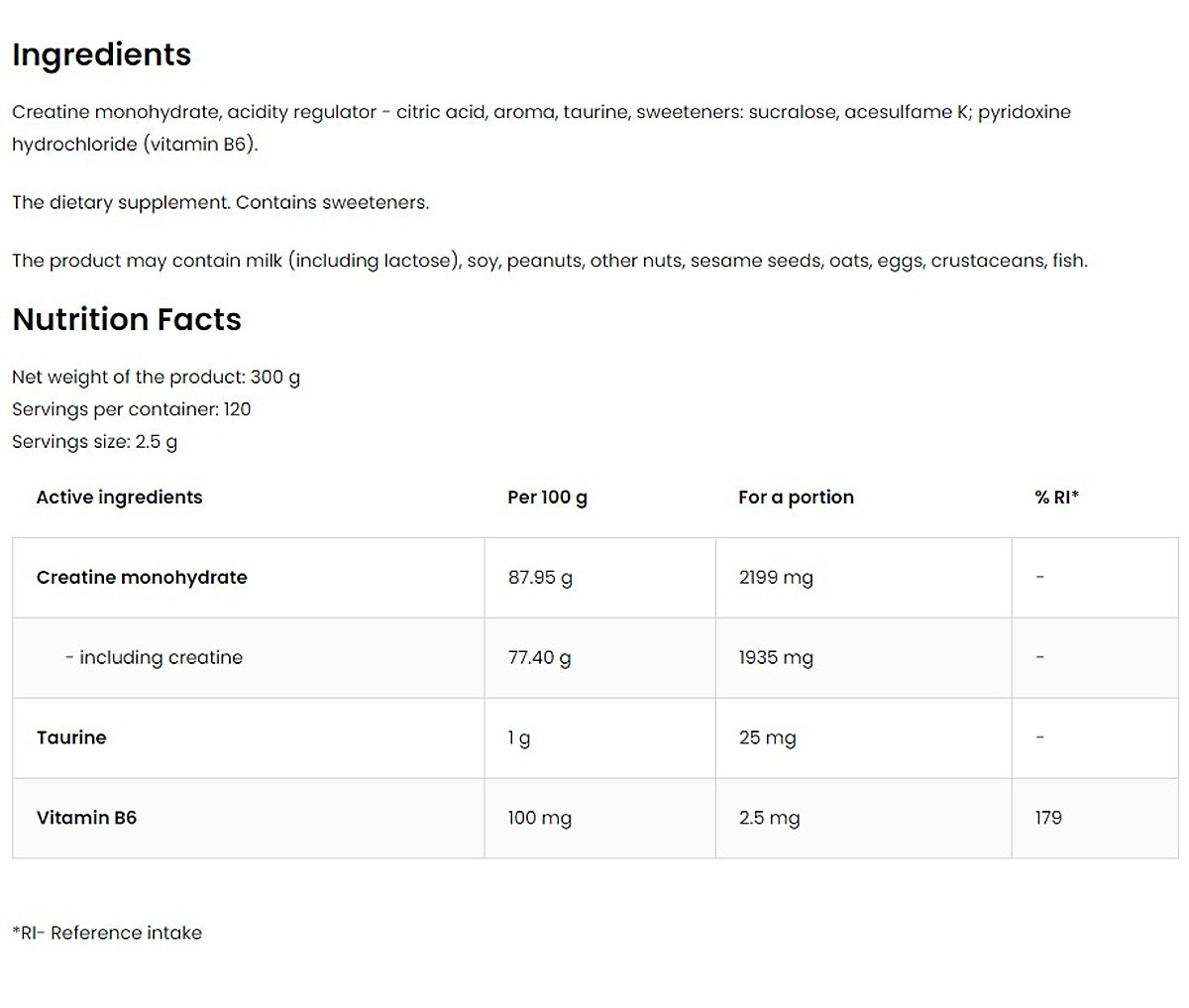Click the RI Reference intake footnote
This screenshot has width=1189, height=1008.
click(x=107, y=933)
